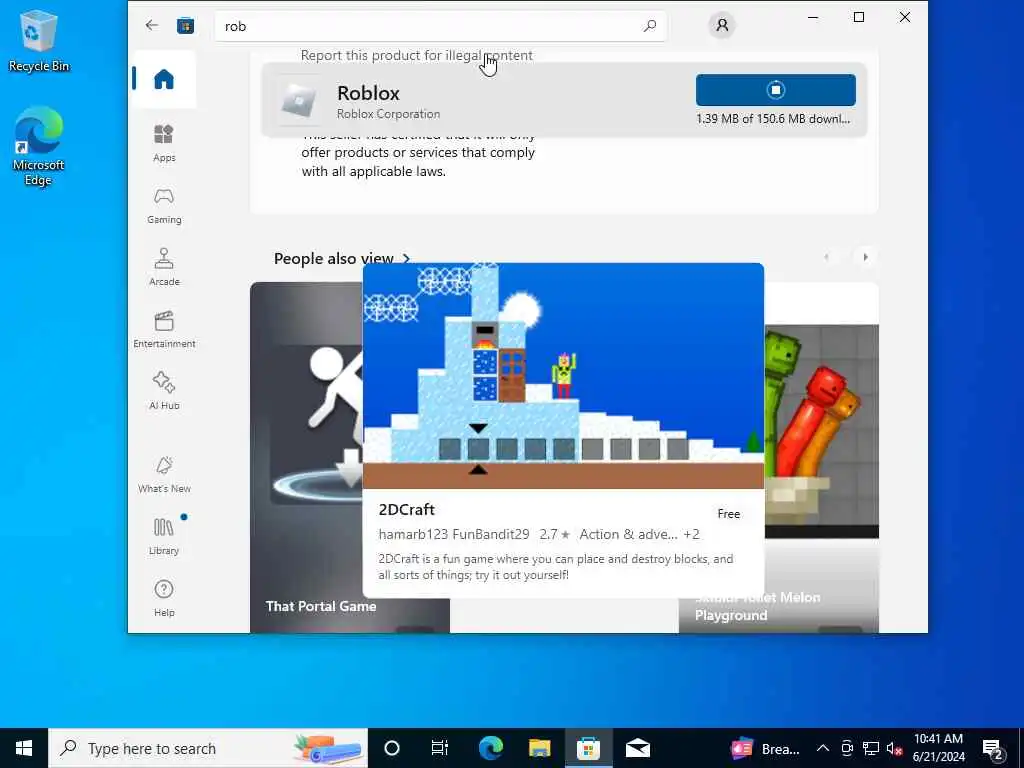Open the Arcade sidebar section
Image resolution: width=1024 pixels, height=768 pixels.
(x=164, y=267)
